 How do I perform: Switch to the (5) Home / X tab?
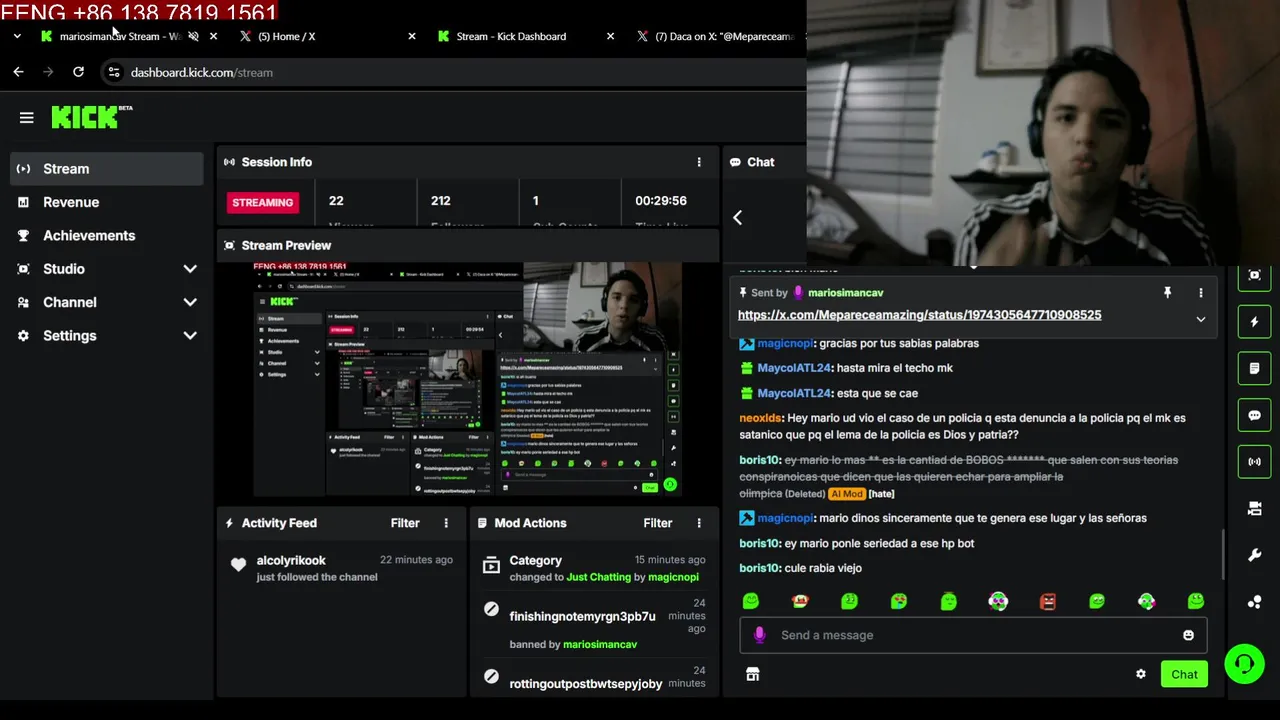pyautogui.click(x=326, y=36)
